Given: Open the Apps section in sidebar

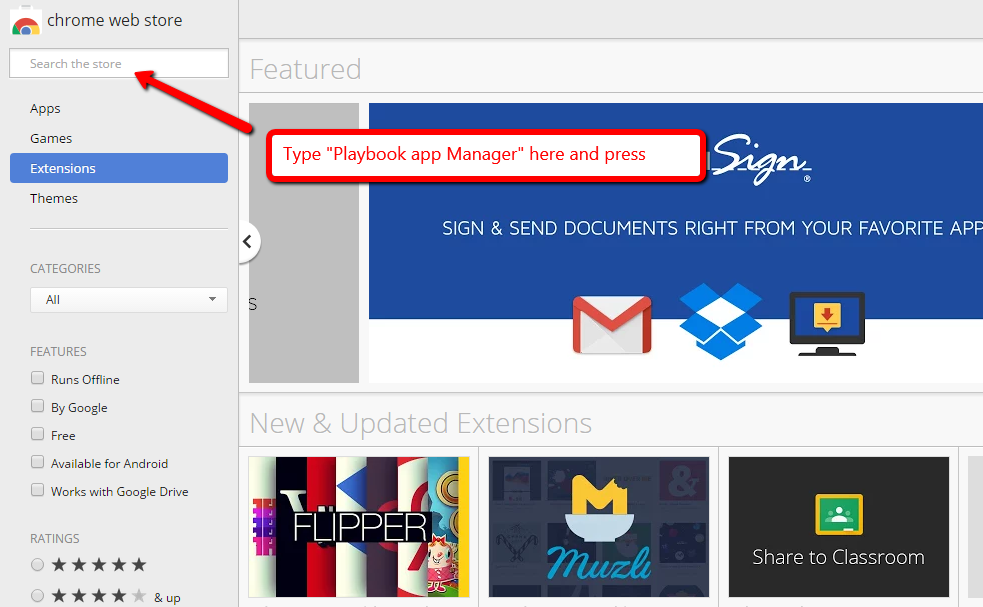Looking at the screenshot, I should [45, 109].
